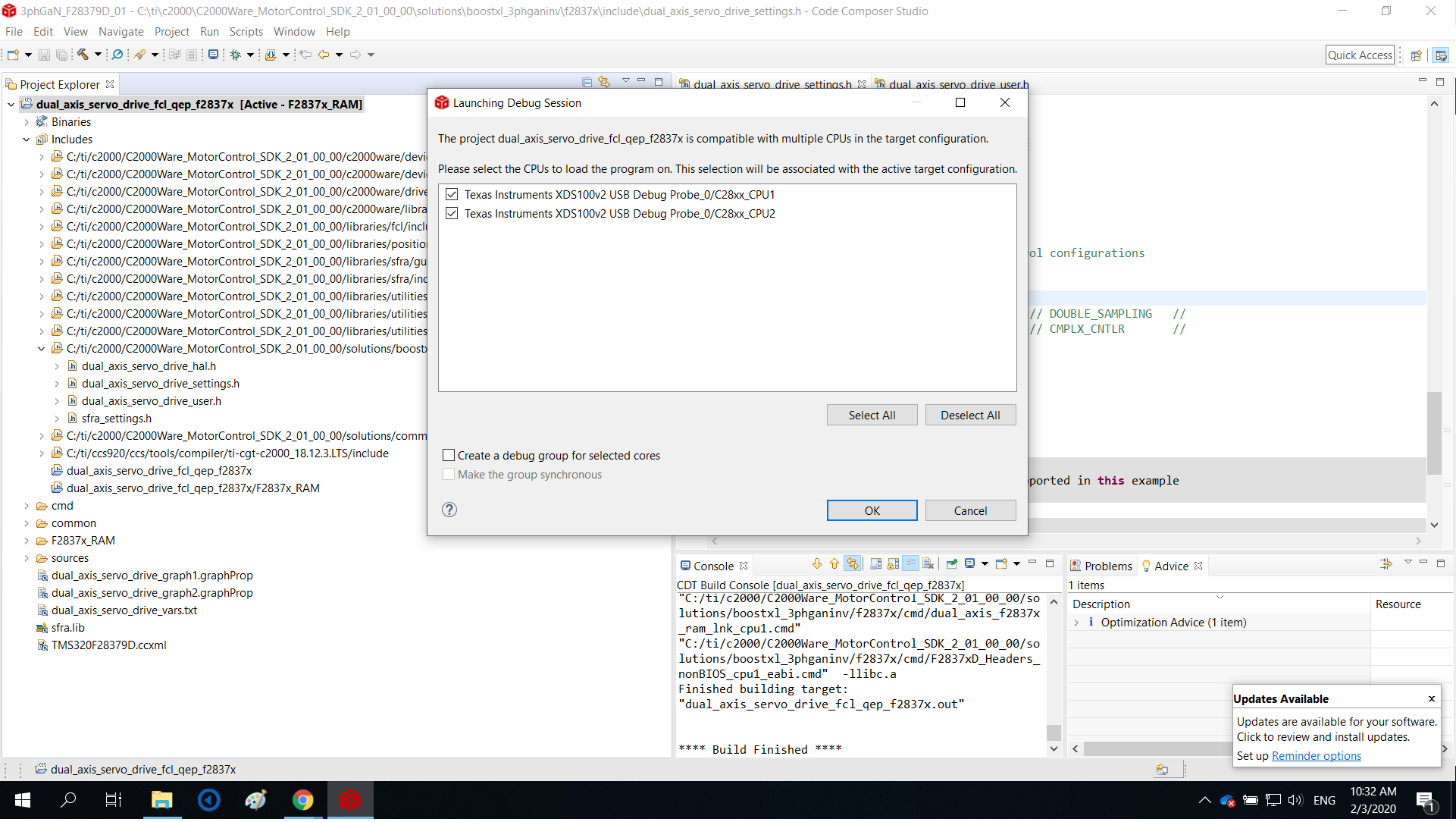Expand Optimization Advice in the Advice panel
Image resolution: width=1456 pixels, height=822 pixels.
(x=1077, y=622)
